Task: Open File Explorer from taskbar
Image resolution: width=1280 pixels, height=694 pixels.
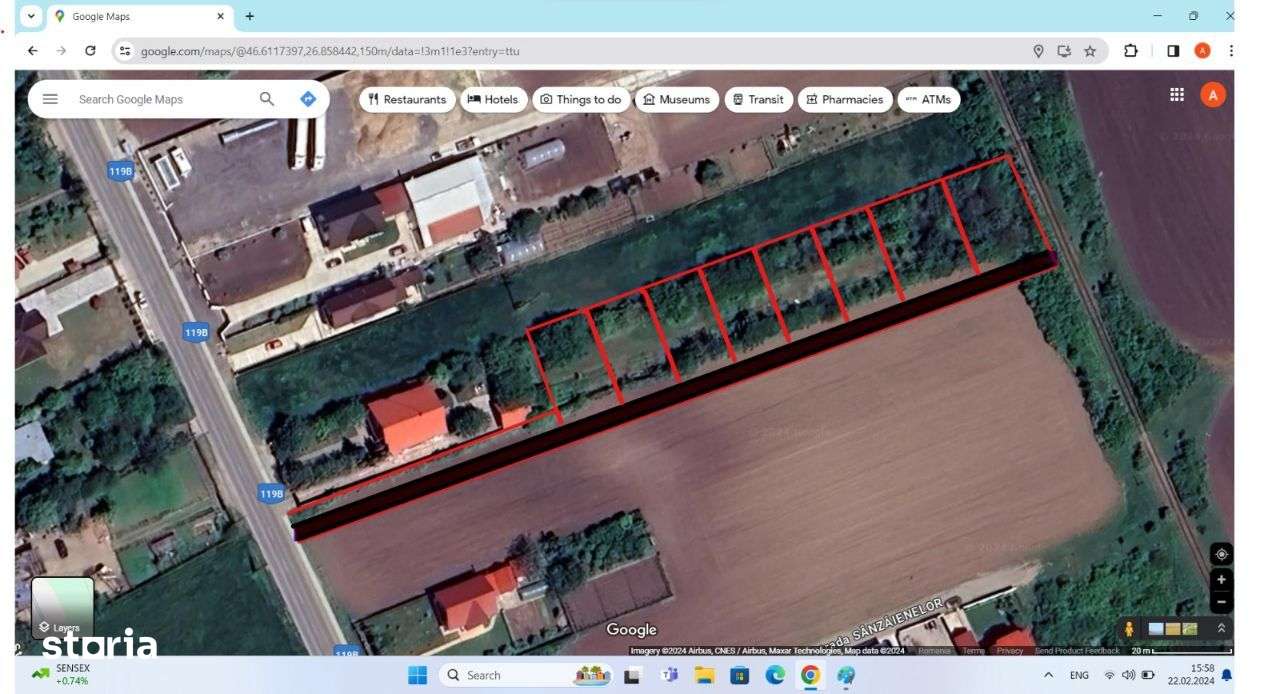Action: point(705,675)
